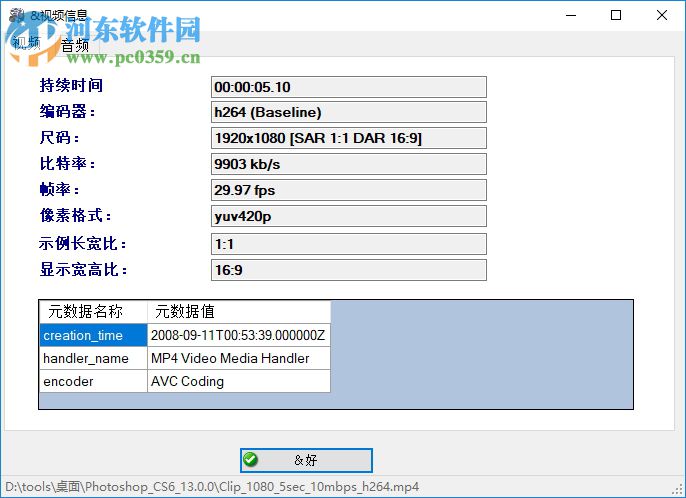Viewport: 686px width, 498px height.
Task: Click the green checkmark icon on OK button
Action: pyautogui.click(x=250, y=459)
